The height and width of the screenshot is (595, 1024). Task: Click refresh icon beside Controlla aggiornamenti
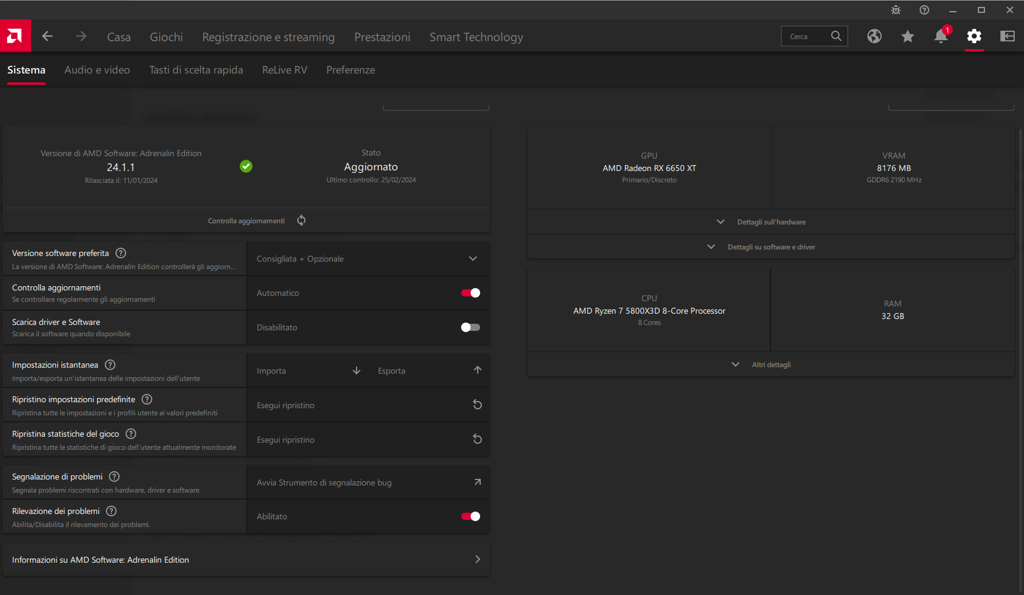[x=301, y=220]
